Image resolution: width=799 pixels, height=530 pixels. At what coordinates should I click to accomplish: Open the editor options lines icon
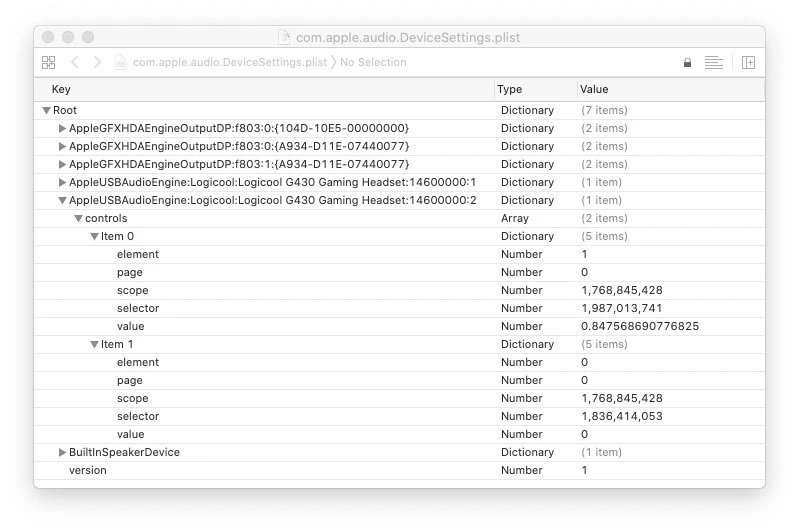click(x=713, y=63)
